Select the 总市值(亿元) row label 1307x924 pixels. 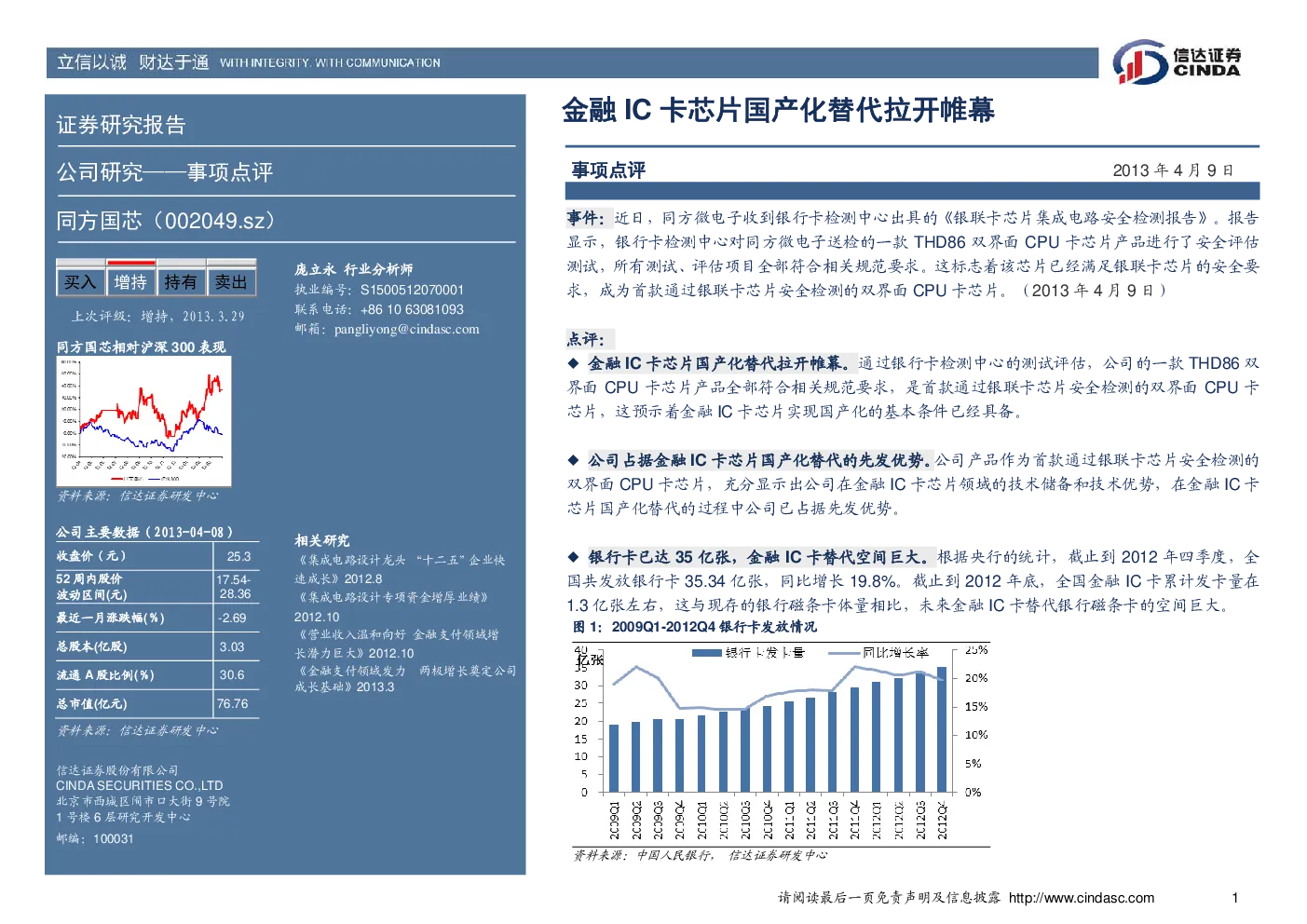tap(91, 703)
